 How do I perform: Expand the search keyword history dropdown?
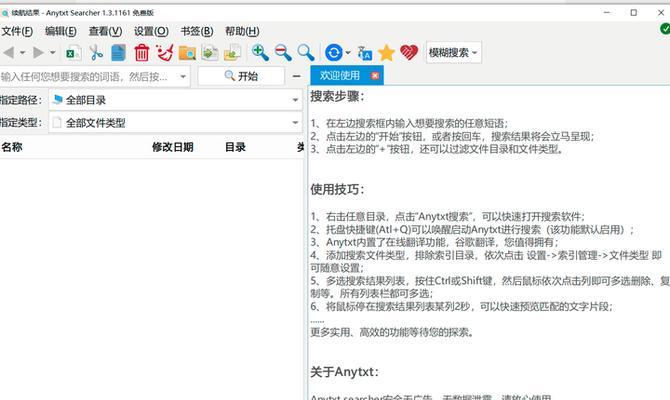pyautogui.click(x=183, y=77)
